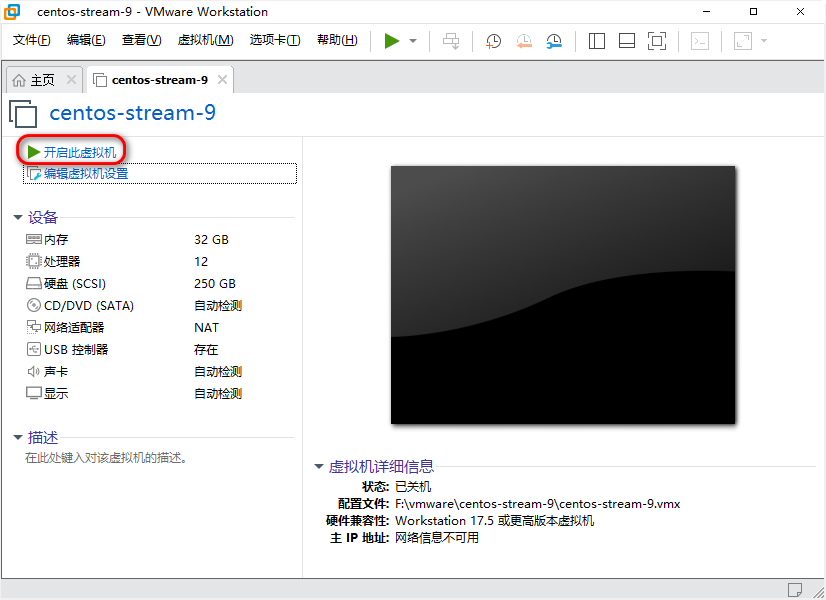Select the 声卡 device row
This screenshot has width=826, height=600.
click(x=159, y=372)
